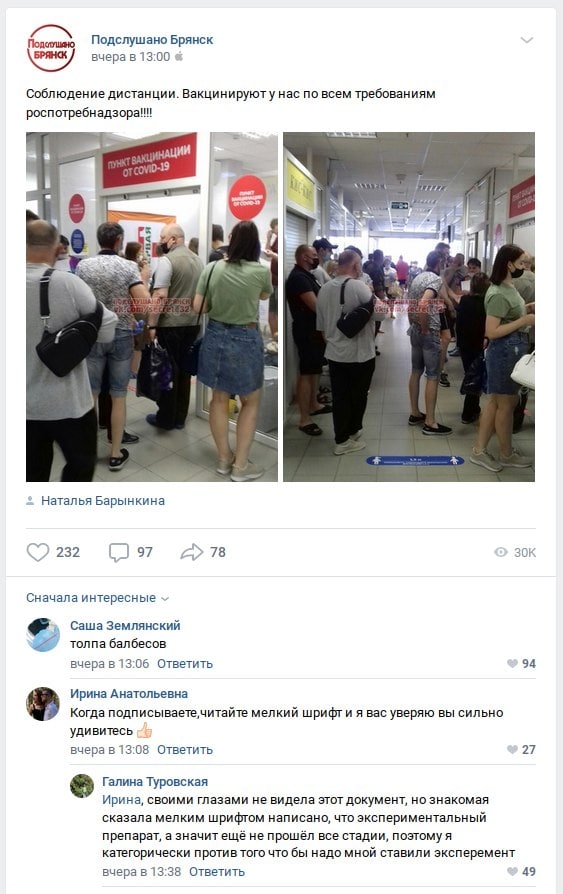Click the views eye icon
This screenshot has height=894, width=563.
[x=500, y=552]
